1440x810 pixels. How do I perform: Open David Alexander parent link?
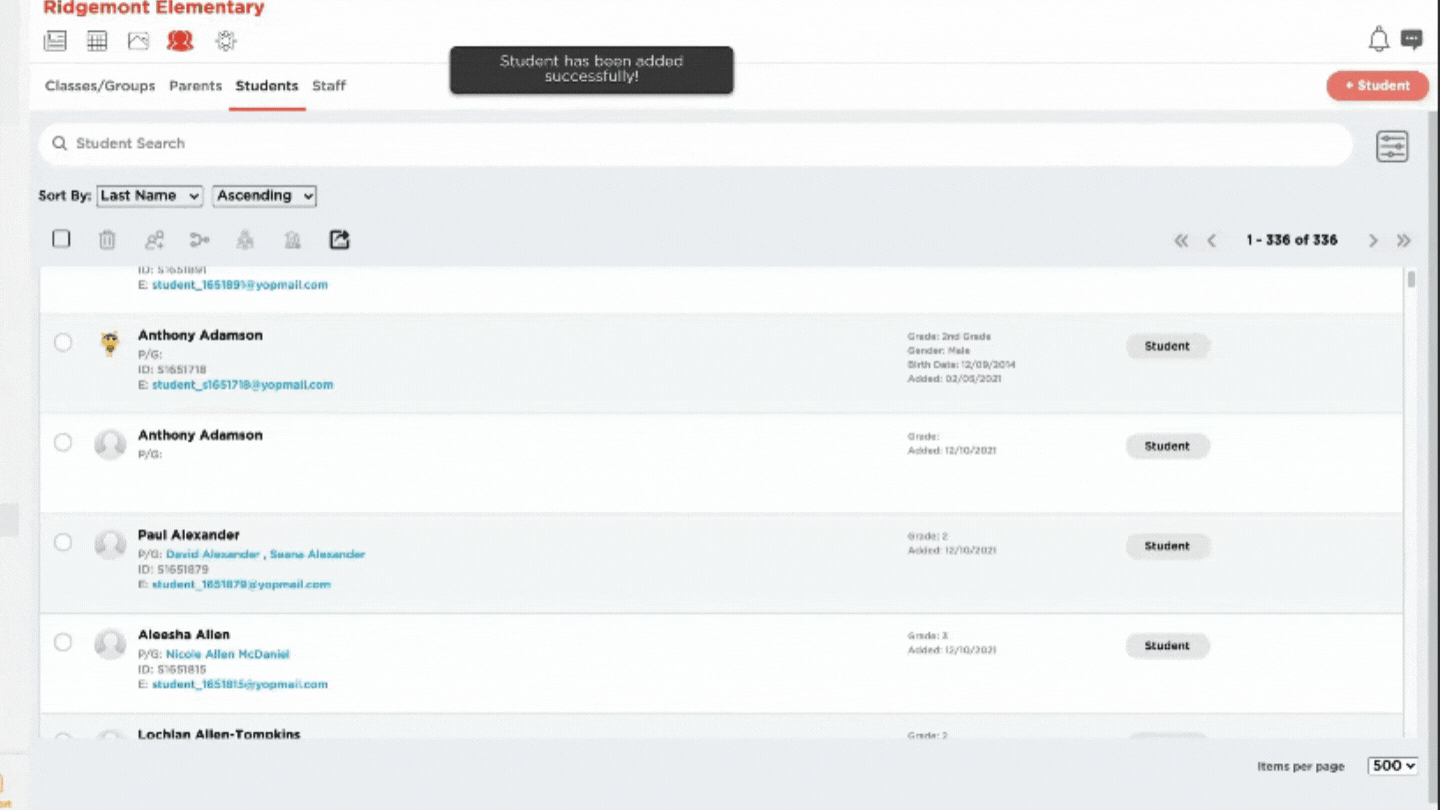pyautogui.click(x=212, y=554)
